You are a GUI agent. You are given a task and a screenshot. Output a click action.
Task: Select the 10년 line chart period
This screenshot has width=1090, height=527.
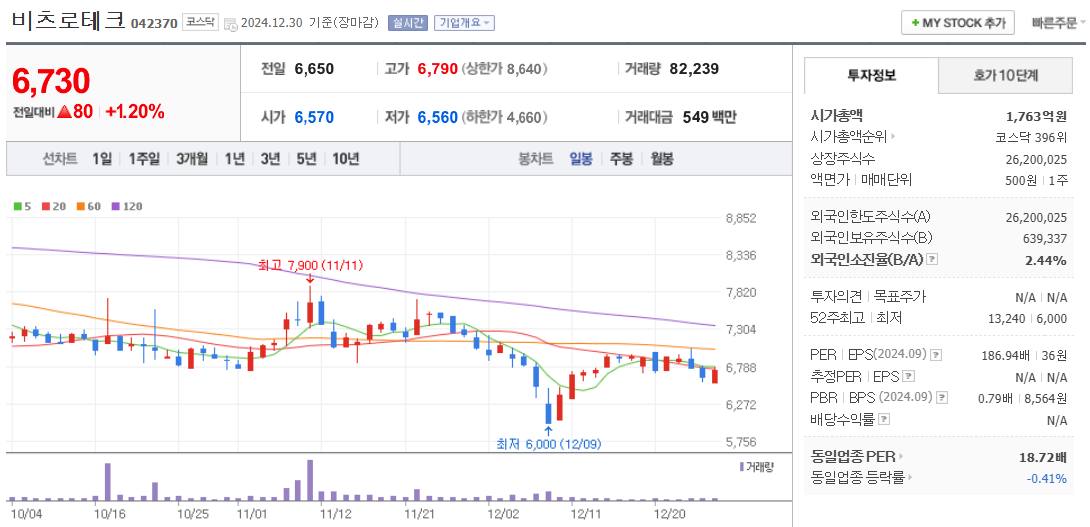(x=345, y=159)
